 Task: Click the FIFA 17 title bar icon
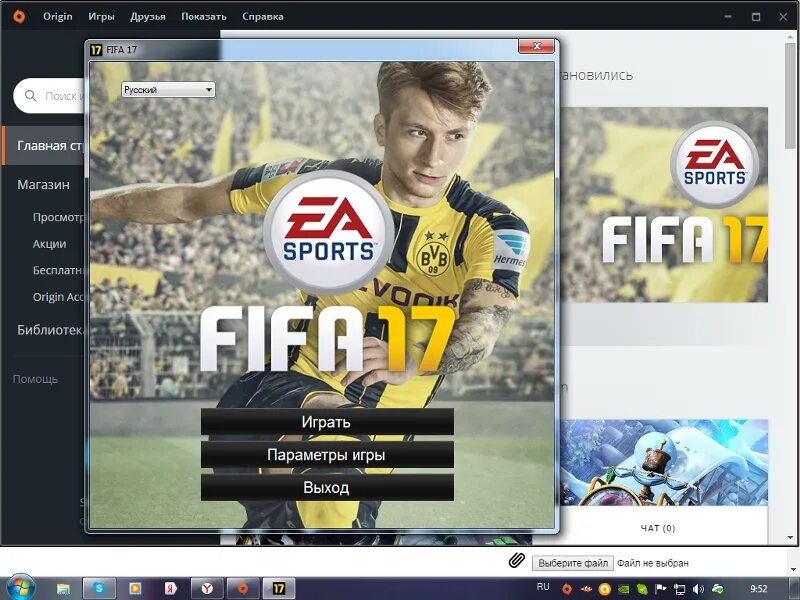click(96, 49)
